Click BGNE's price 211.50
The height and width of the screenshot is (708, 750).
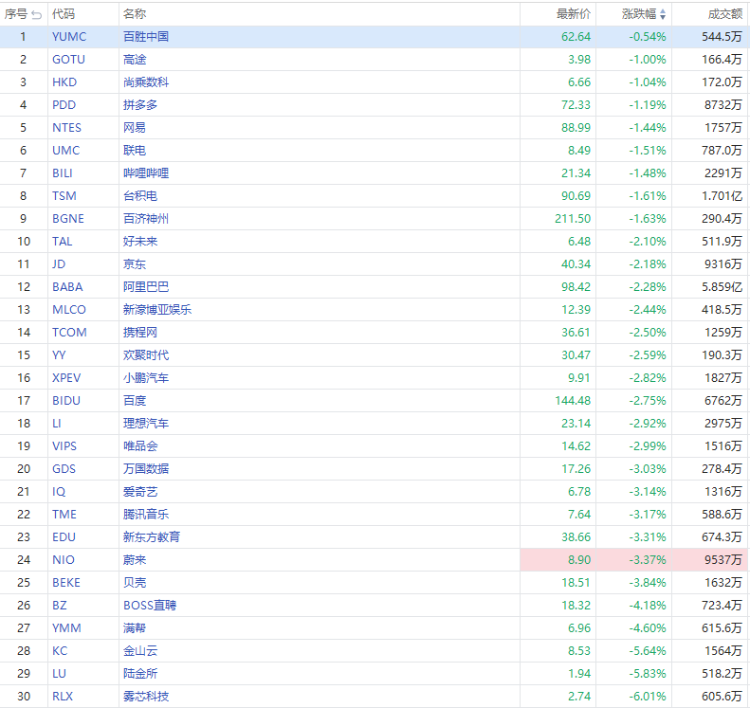pyautogui.click(x=573, y=219)
